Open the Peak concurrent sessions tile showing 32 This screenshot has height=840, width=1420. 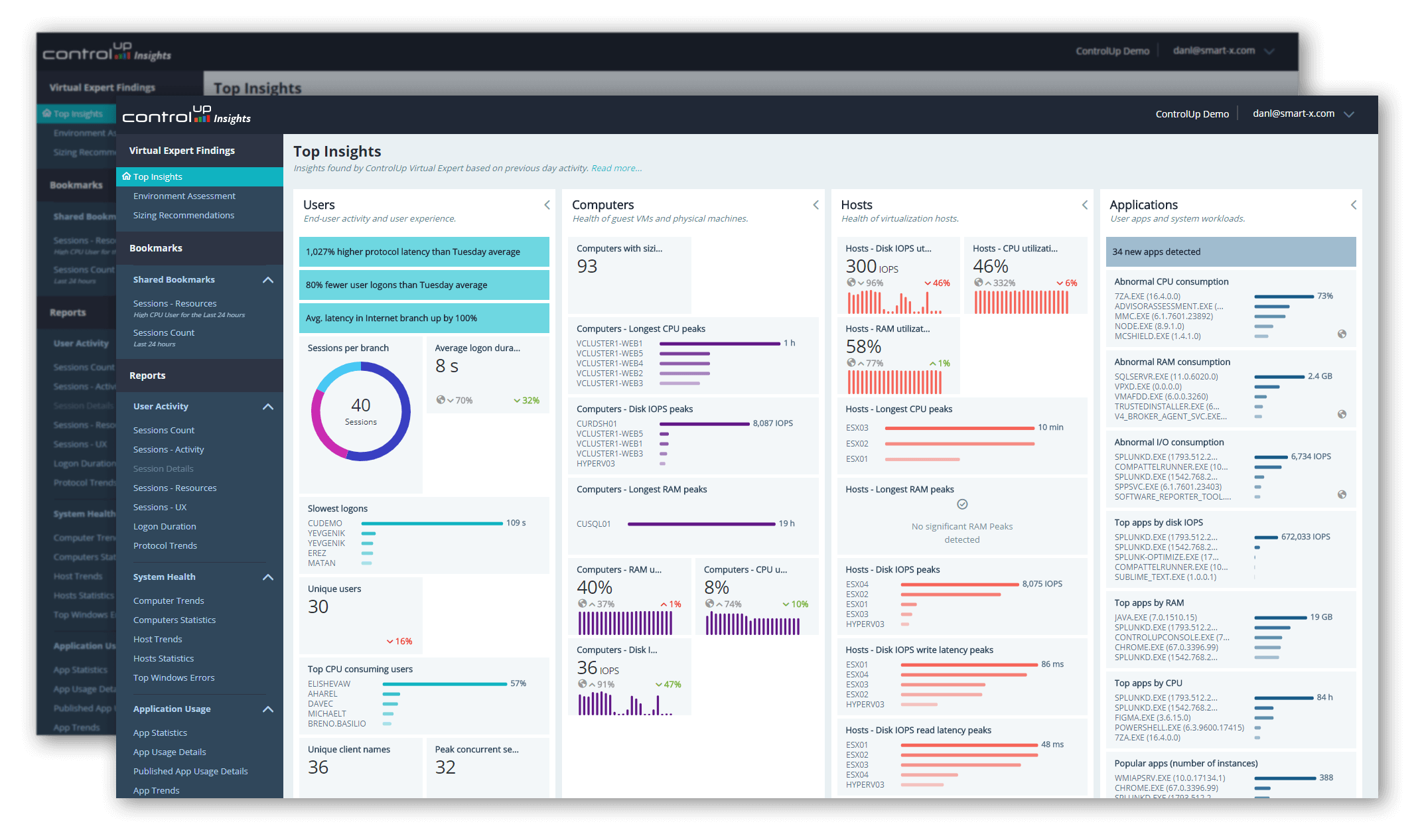tap(488, 768)
